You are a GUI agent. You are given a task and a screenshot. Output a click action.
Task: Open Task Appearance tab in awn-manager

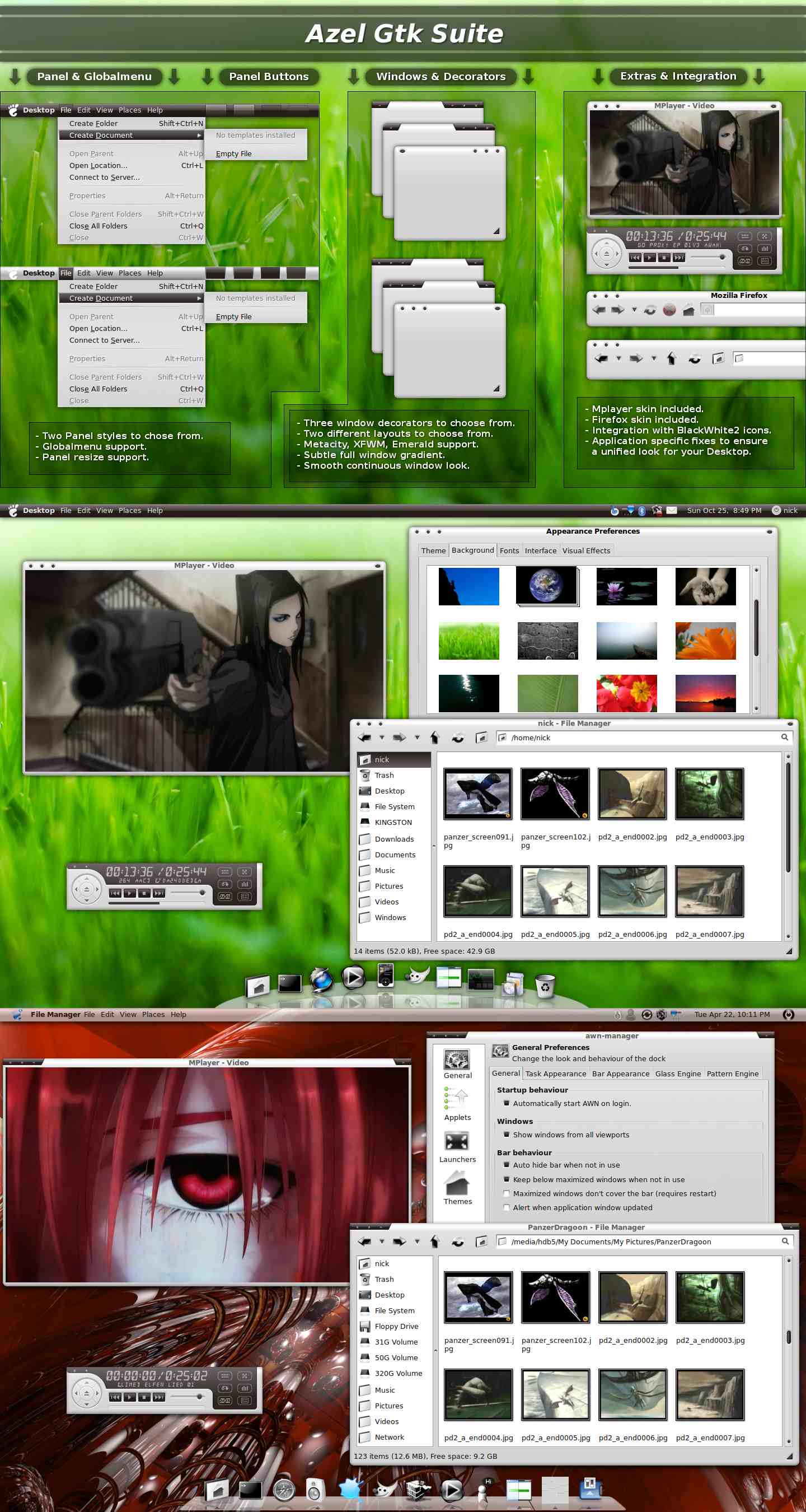point(555,1074)
